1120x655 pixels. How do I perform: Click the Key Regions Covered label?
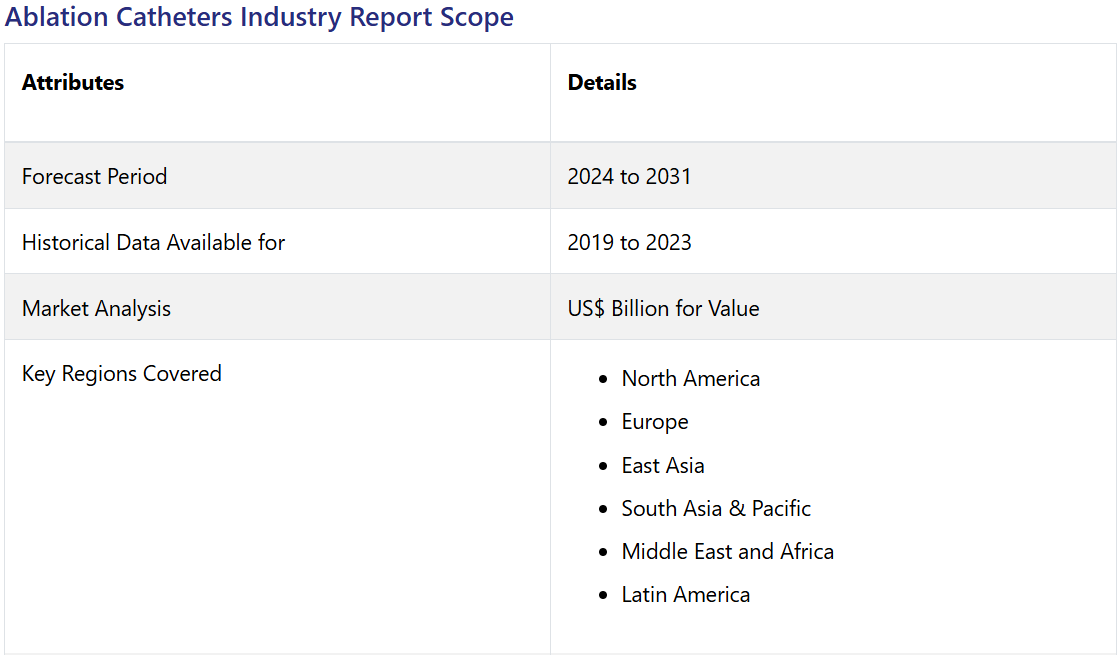pos(121,374)
